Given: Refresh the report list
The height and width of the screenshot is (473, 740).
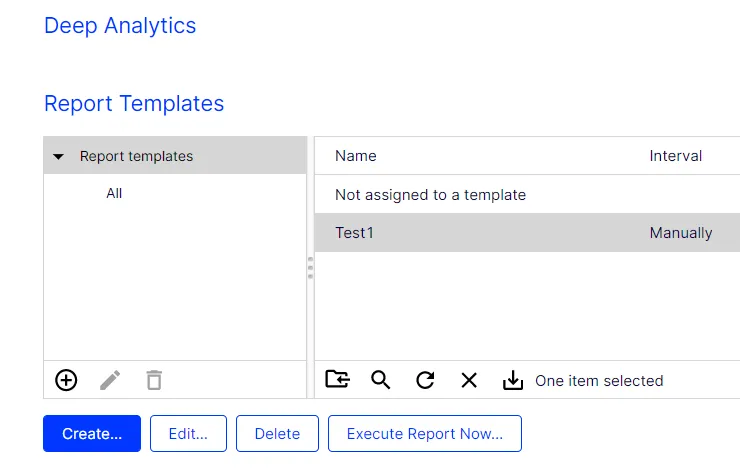Looking at the screenshot, I should pos(425,380).
